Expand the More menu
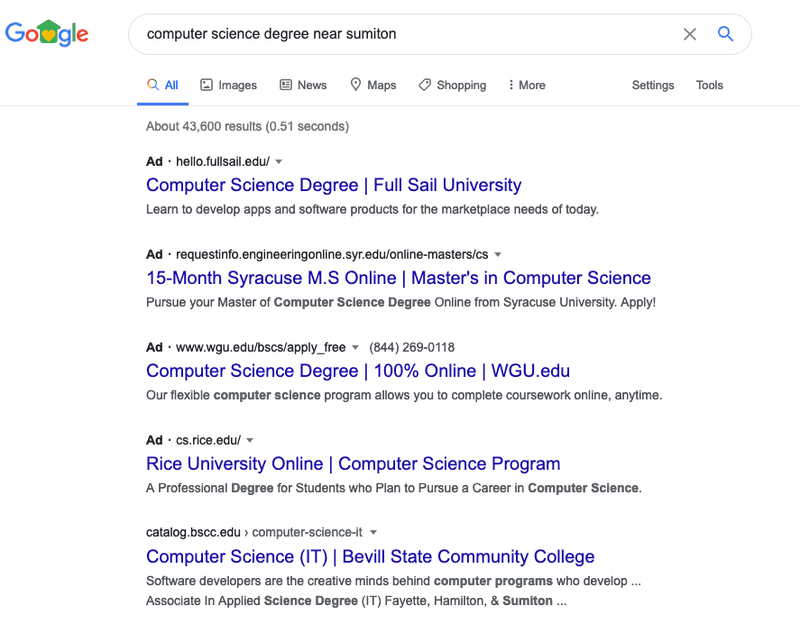This screenshot has height=632, width=800. (526, 85)
